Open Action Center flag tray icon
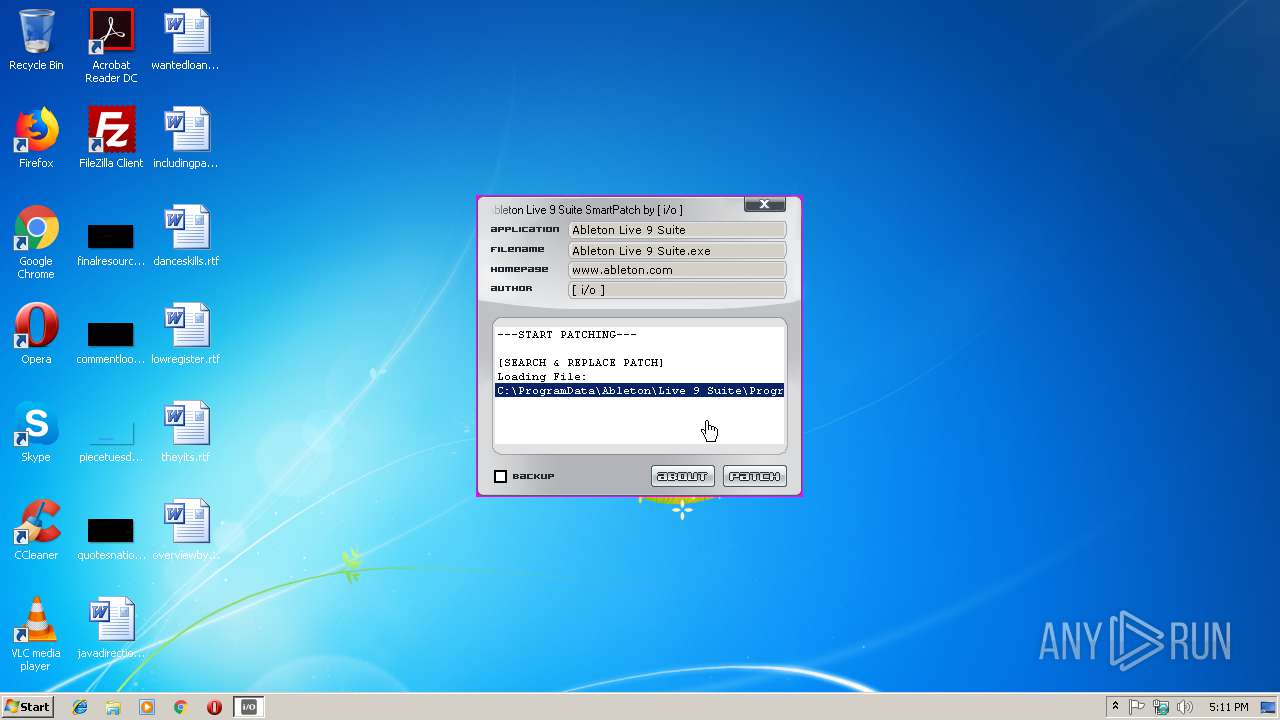The image size is (1280, 720). (x=1137, y=707)
